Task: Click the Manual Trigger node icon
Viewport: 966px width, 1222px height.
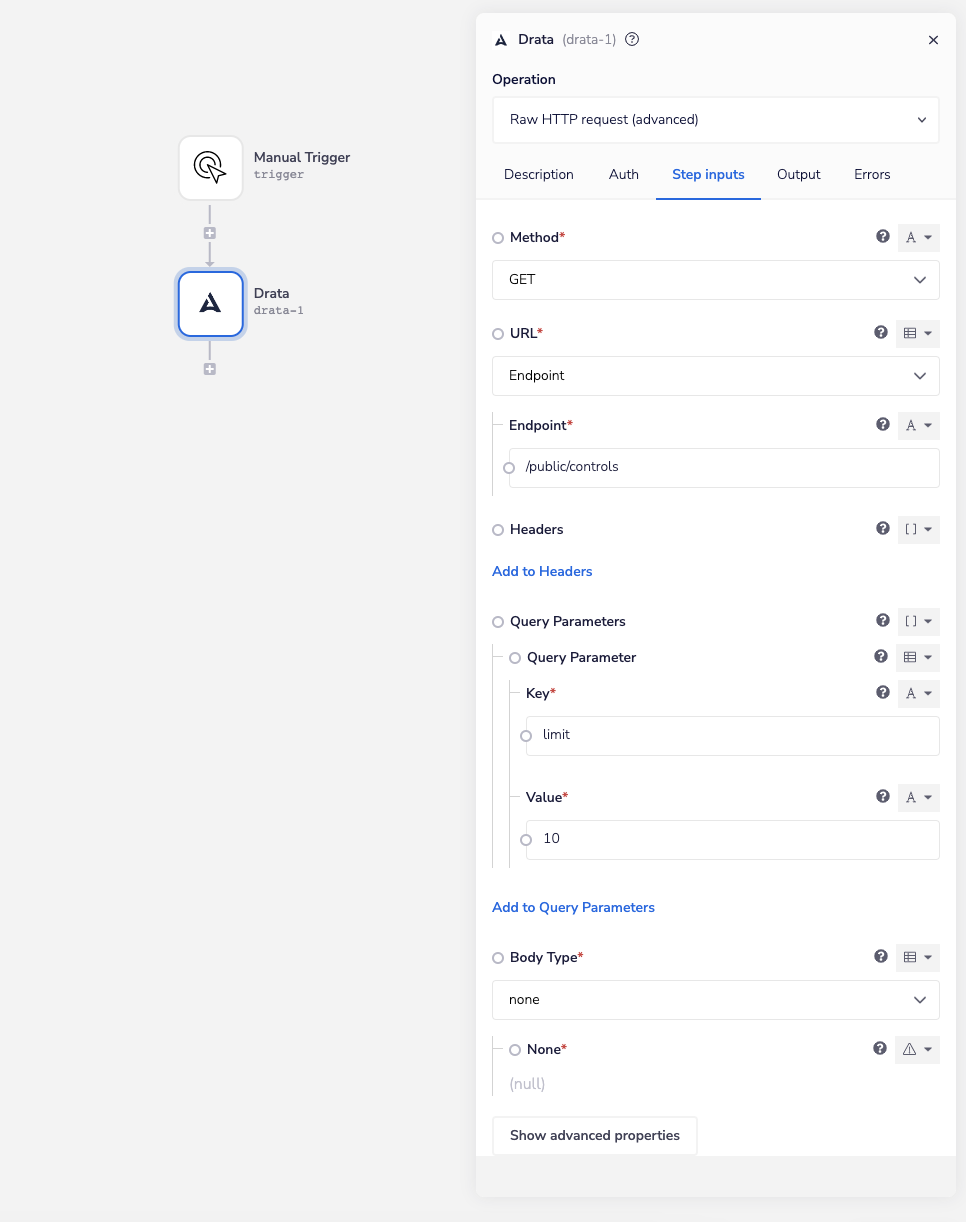Action: point(210,168)
